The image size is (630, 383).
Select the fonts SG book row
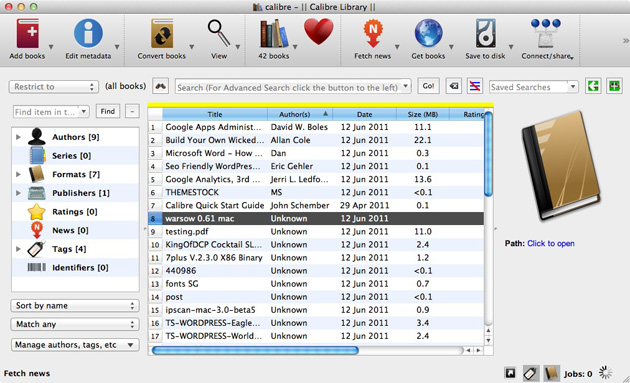tap(316, 284)
